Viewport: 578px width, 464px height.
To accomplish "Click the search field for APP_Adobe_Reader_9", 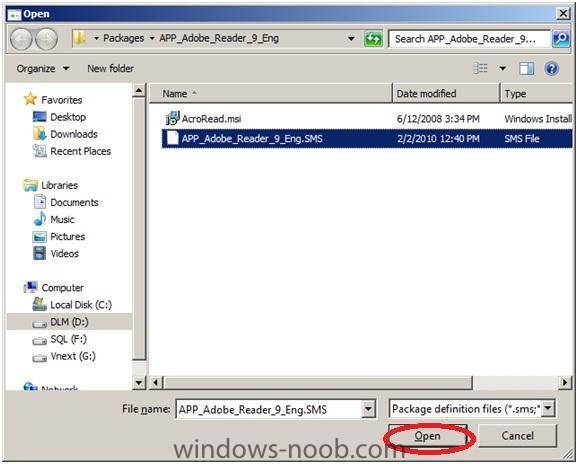I will point(469,39).
